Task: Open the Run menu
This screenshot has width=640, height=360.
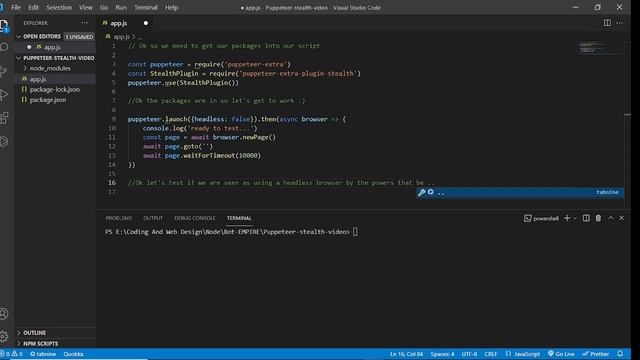Action: tap(121, 7)
